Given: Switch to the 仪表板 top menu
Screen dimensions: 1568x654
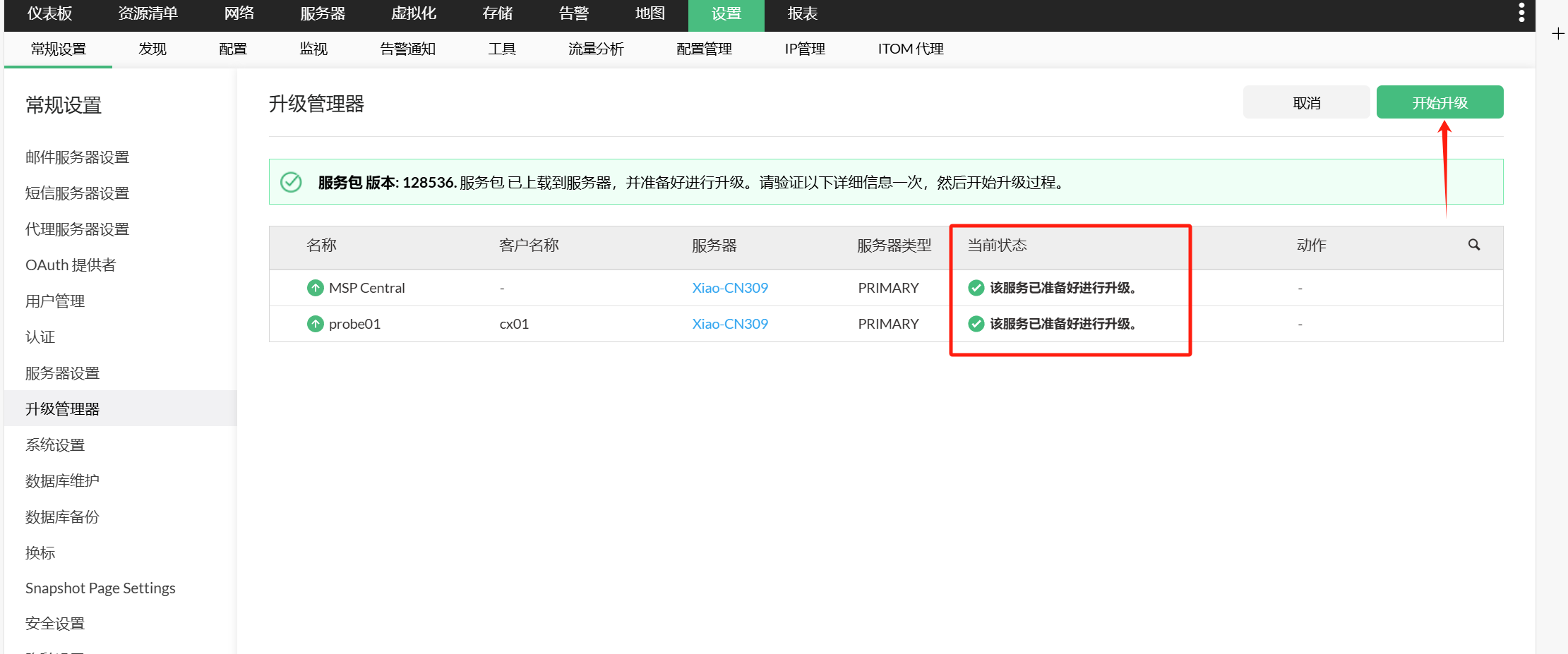Looking at the screenshot, I should click(49, 13).
